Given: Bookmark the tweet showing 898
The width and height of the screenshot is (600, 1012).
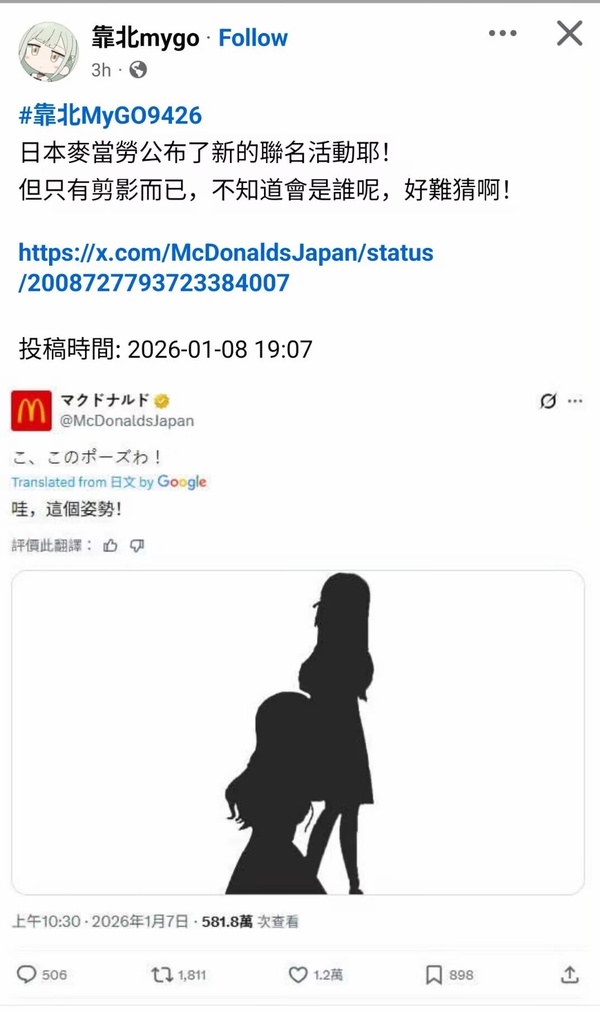Looking at the screenshot, I should pos(434,975).
